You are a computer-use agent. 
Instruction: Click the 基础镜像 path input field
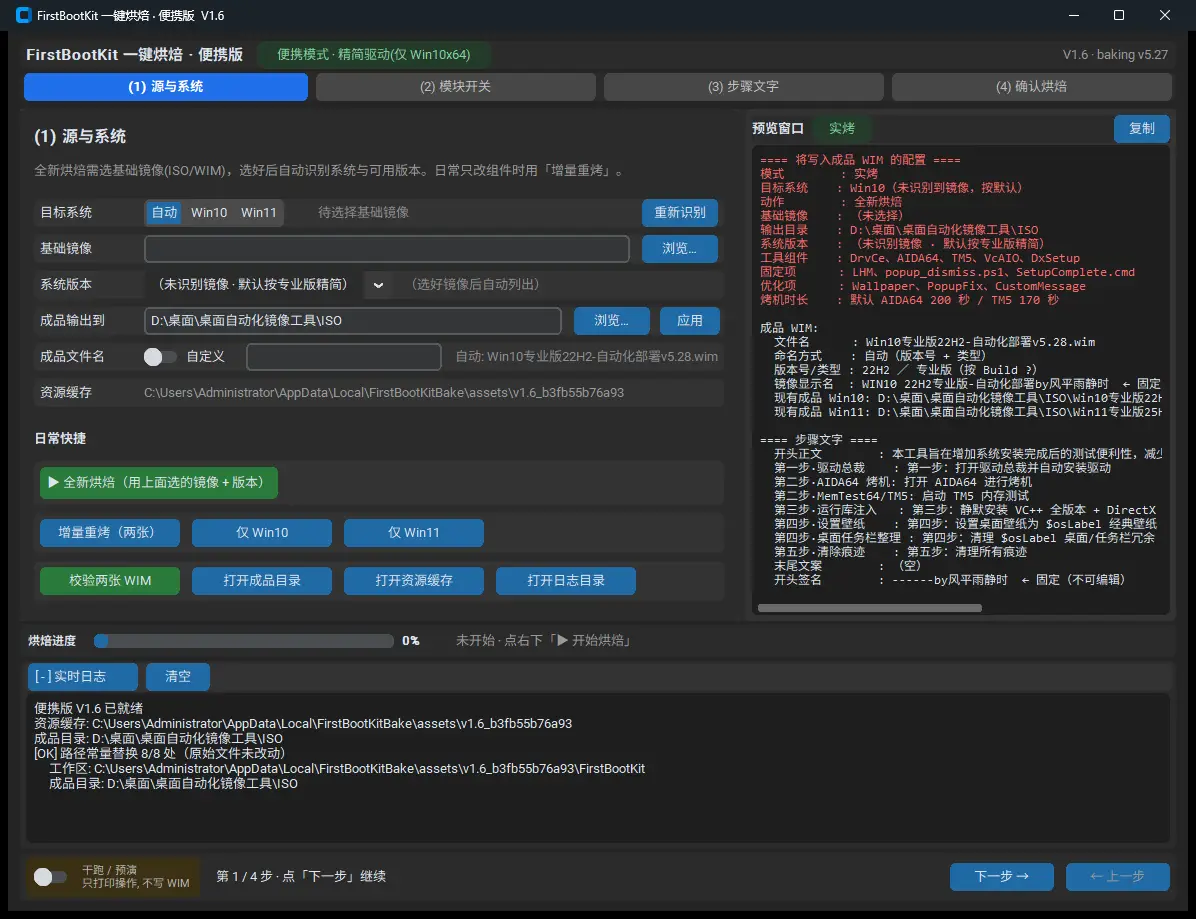pyautogui.click(x=387, y=249)
